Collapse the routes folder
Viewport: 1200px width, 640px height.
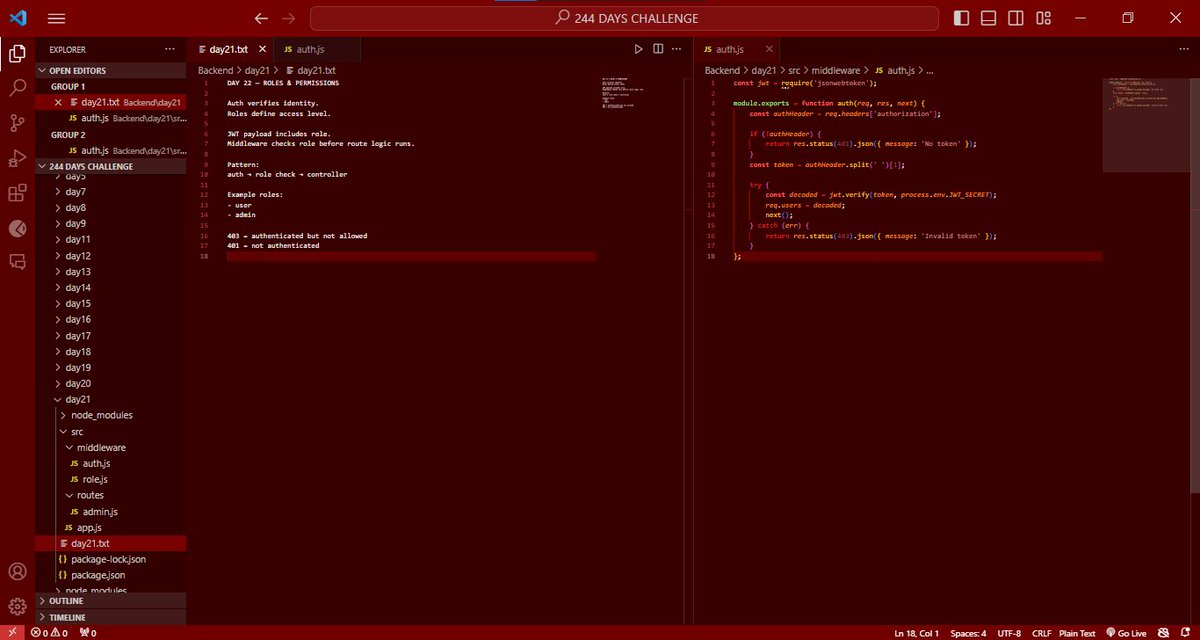coord(111,495)
